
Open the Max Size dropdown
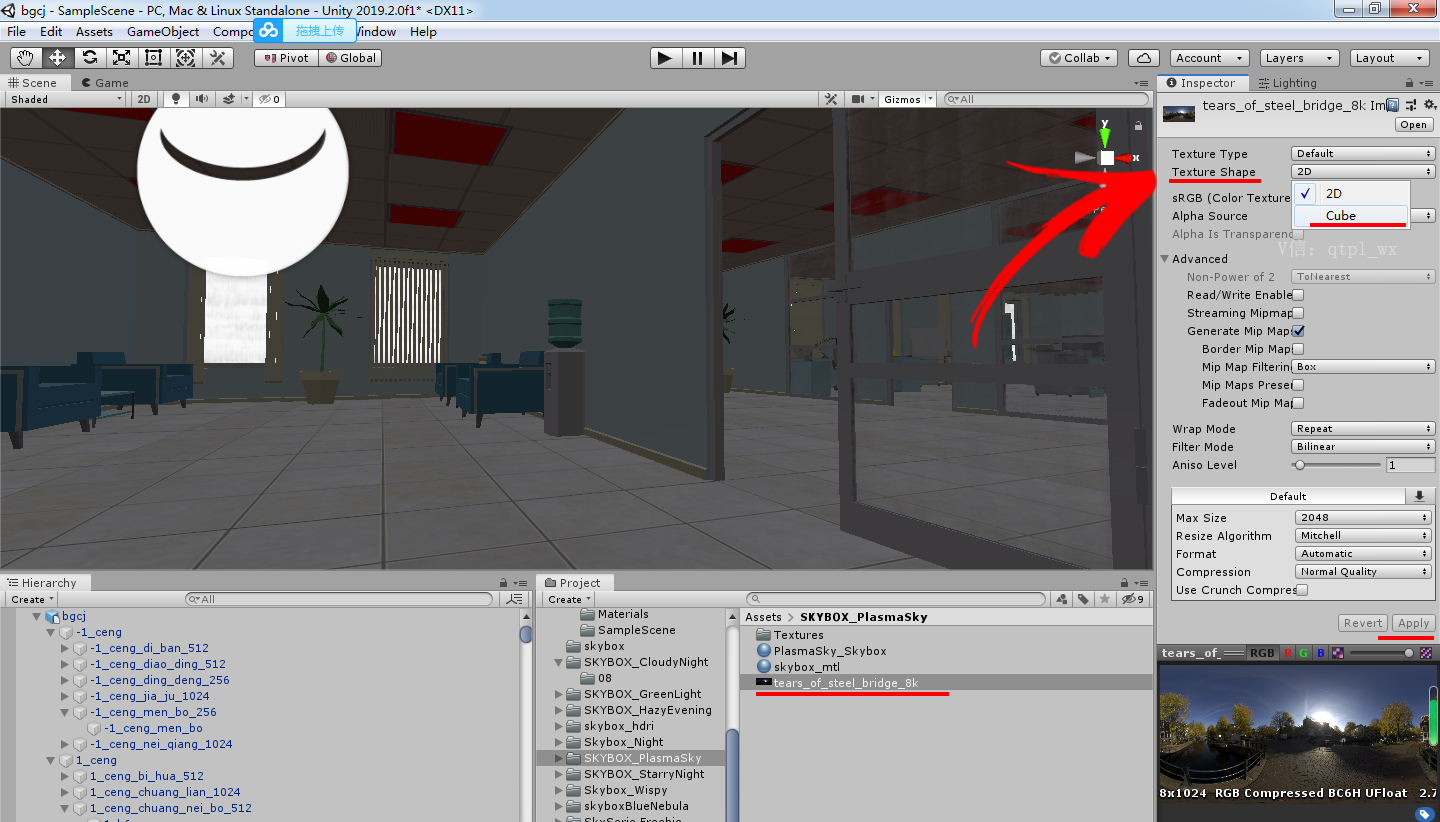[1363, 518]
